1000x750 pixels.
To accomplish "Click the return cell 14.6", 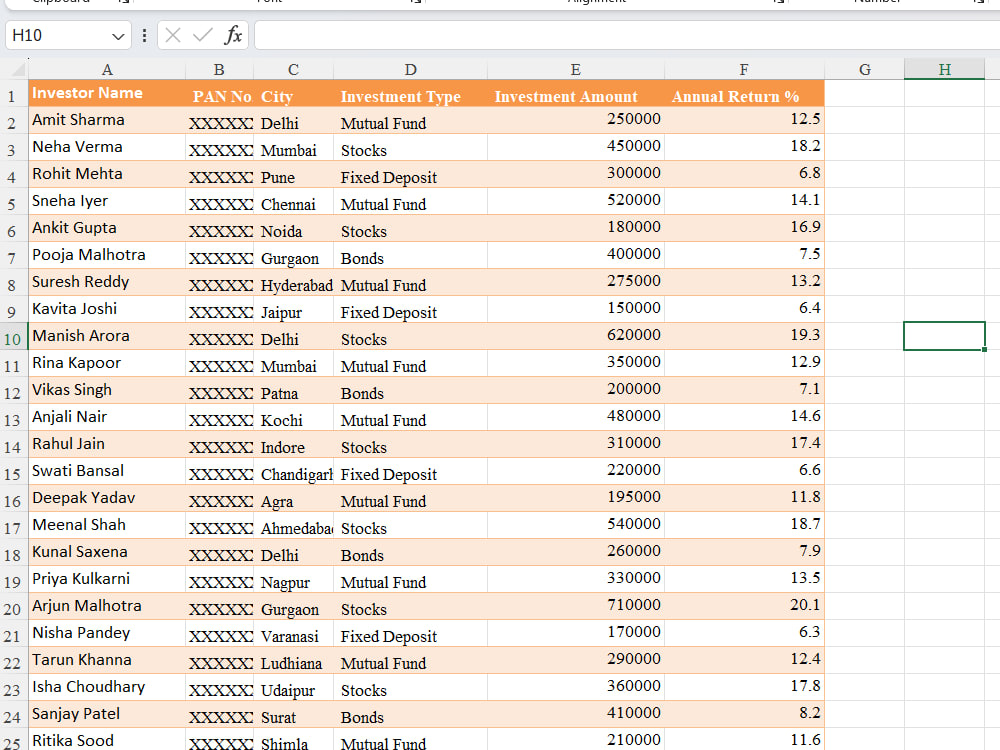I will (744, 417).
